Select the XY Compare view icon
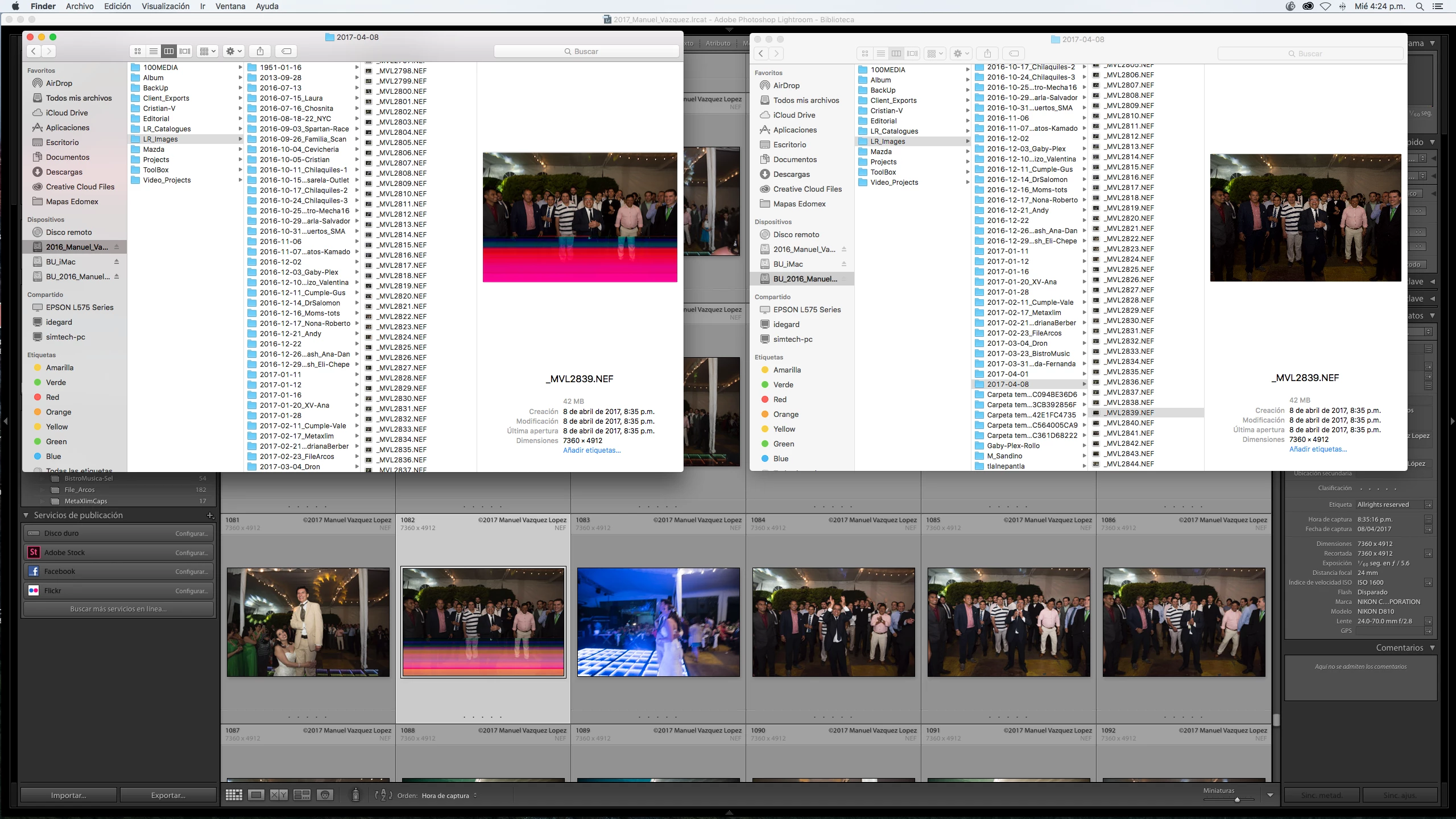 [x=279, y=795]
